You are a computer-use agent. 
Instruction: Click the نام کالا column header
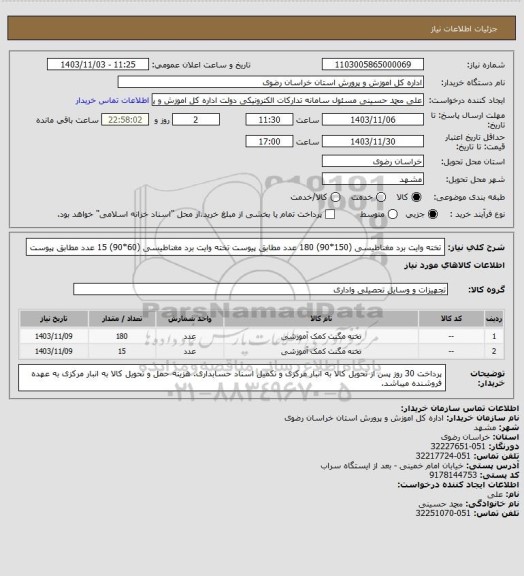321,319
